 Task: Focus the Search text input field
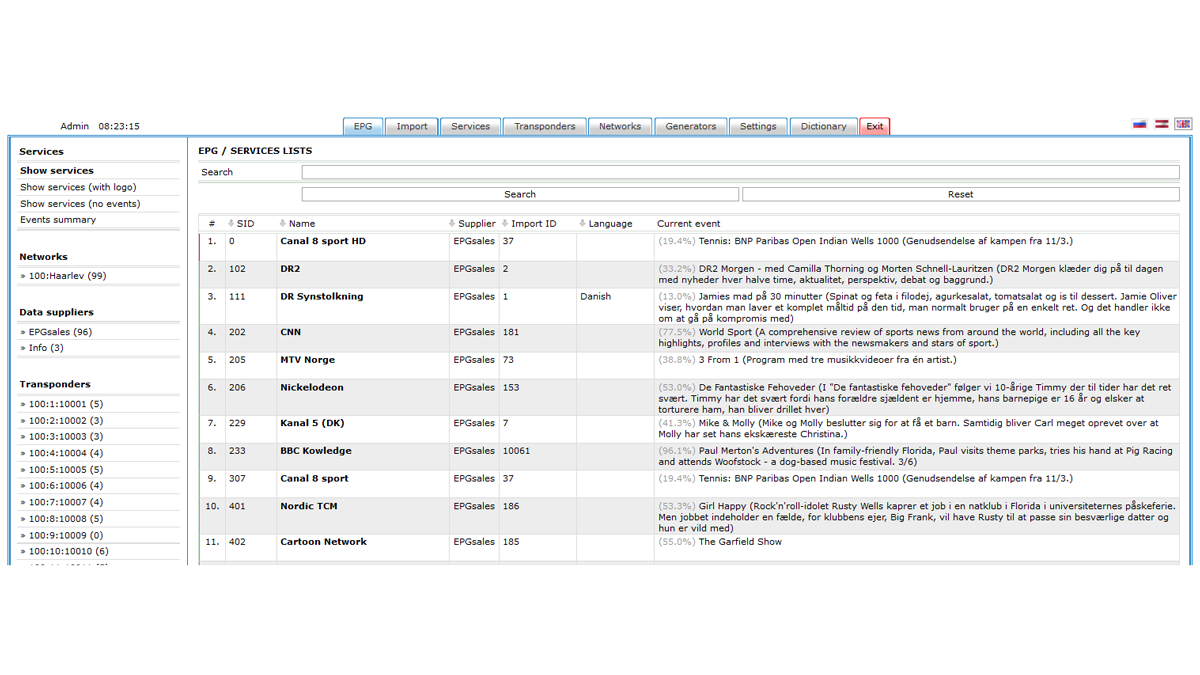point(740,173)
